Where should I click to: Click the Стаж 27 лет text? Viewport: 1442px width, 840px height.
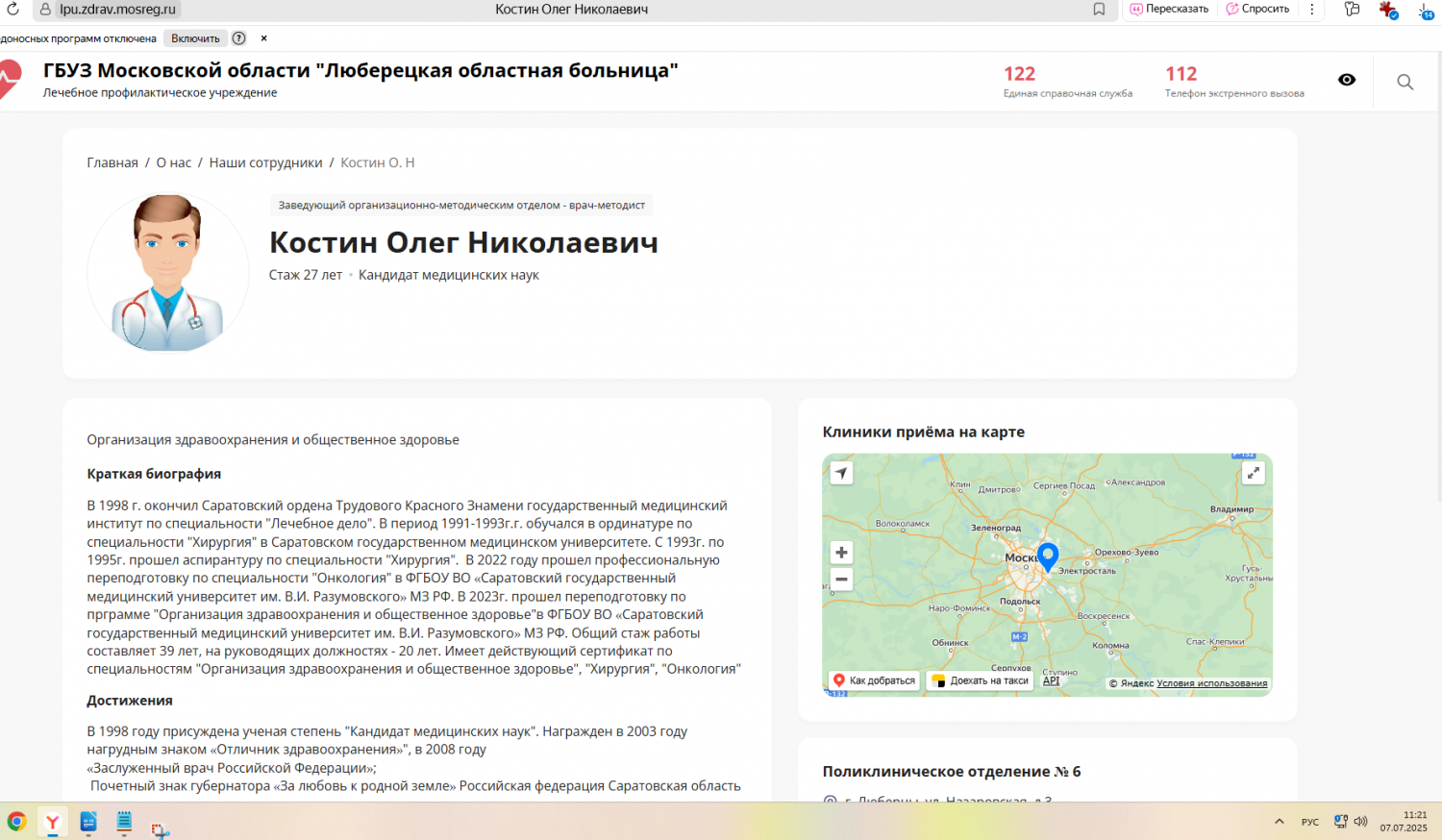tap(306, 275)
